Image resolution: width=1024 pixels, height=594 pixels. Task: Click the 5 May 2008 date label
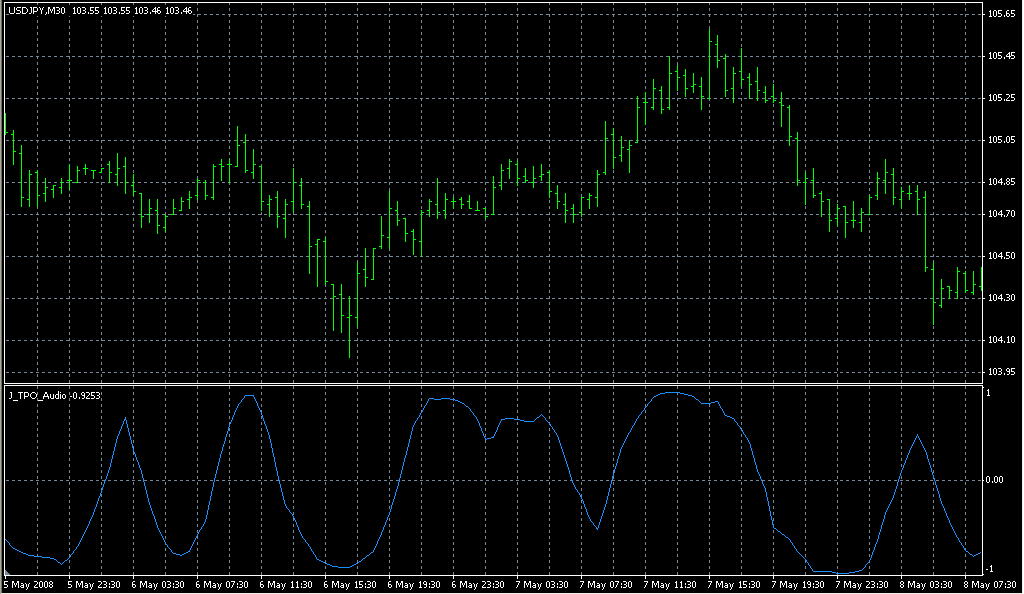point(29,585)
